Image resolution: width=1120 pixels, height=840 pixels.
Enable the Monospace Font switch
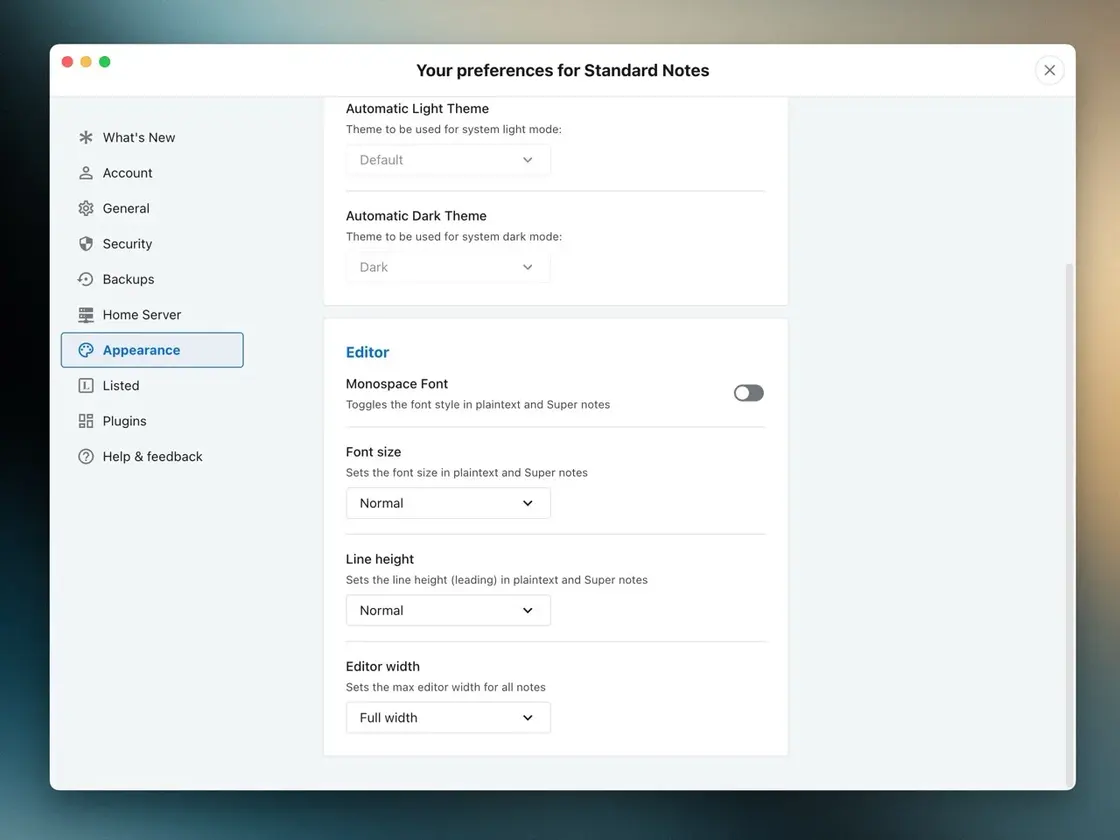coord(749,393)
